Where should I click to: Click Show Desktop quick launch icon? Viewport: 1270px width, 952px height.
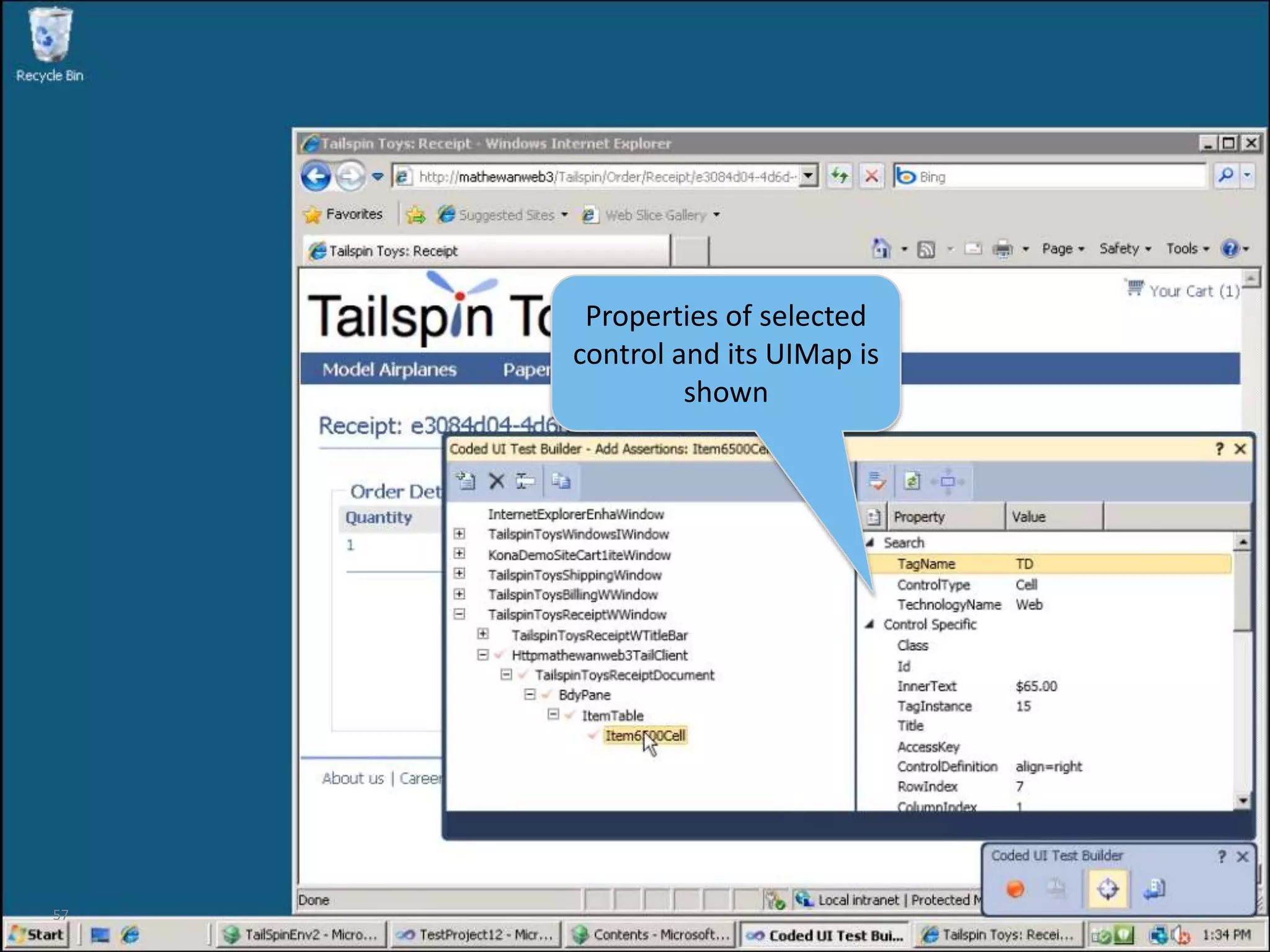(99, 935)
